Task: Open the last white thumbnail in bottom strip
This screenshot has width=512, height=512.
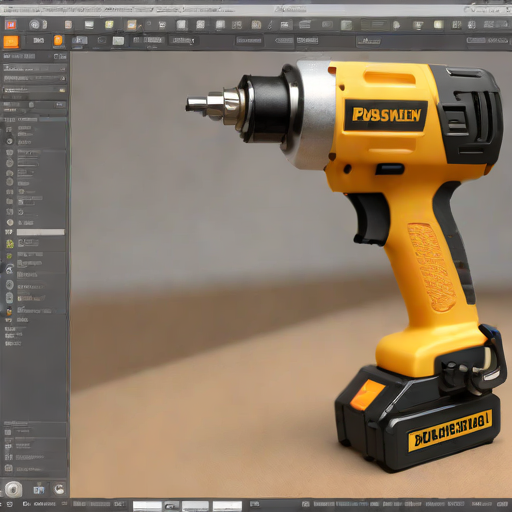Action: [x=227, y=506]
